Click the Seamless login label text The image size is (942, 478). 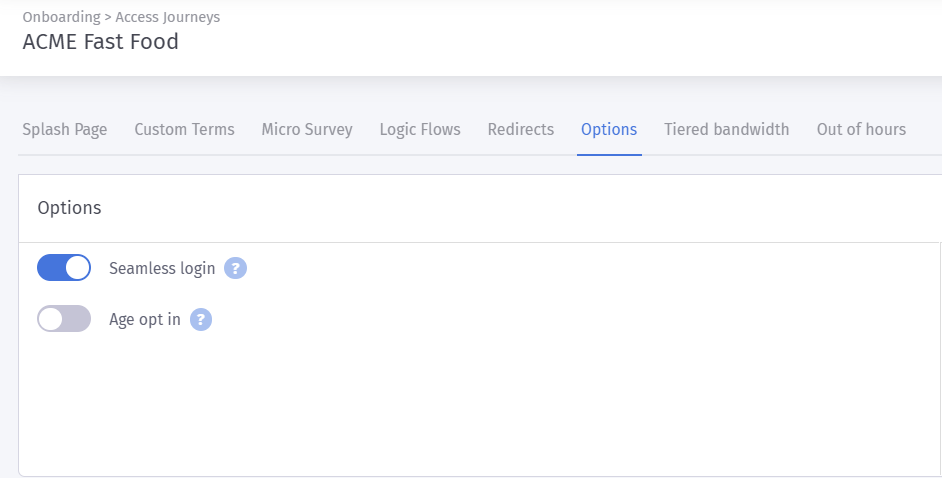click(162, 268)
